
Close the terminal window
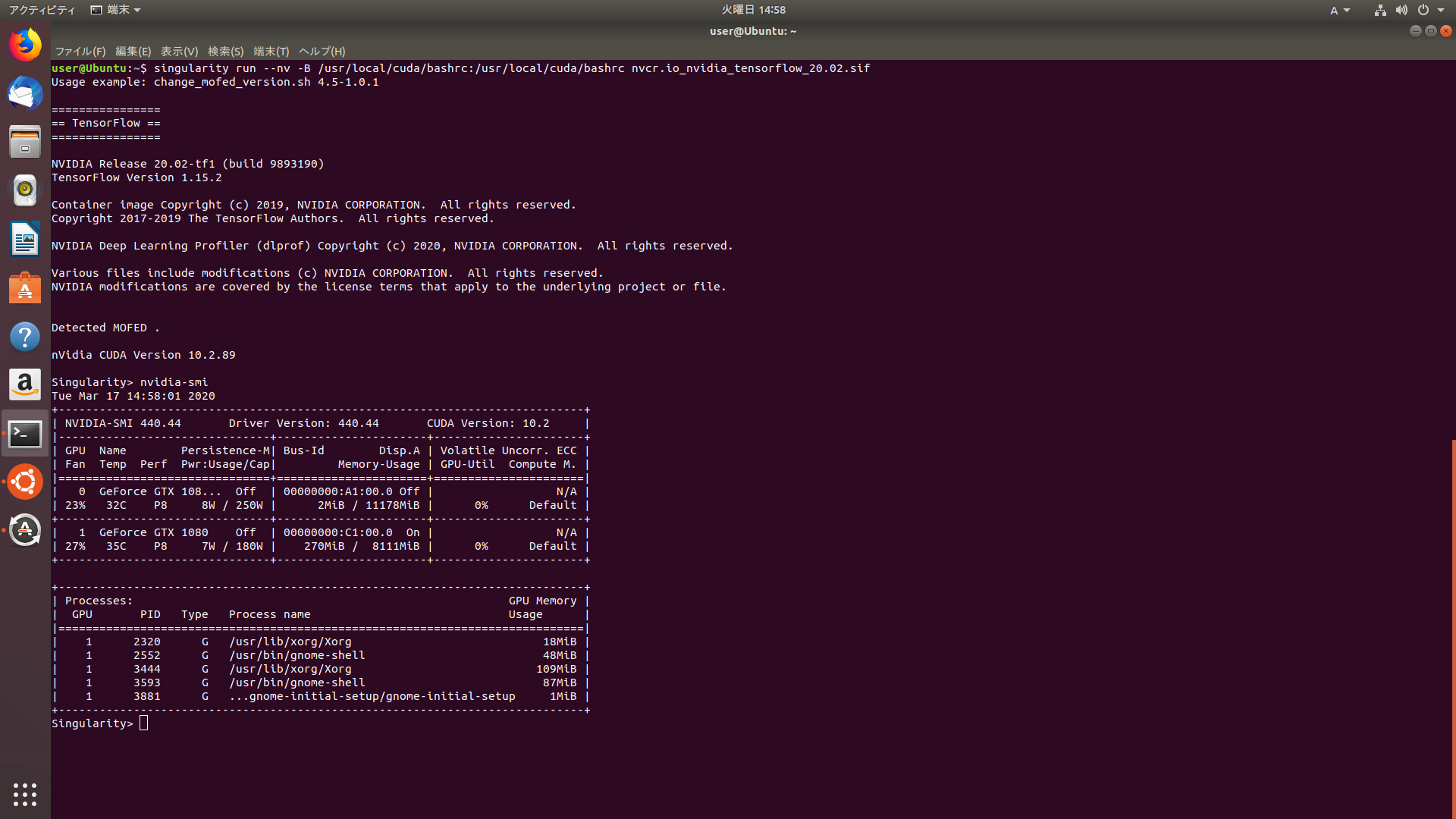pyautogui.click(x=1446, y=31)
